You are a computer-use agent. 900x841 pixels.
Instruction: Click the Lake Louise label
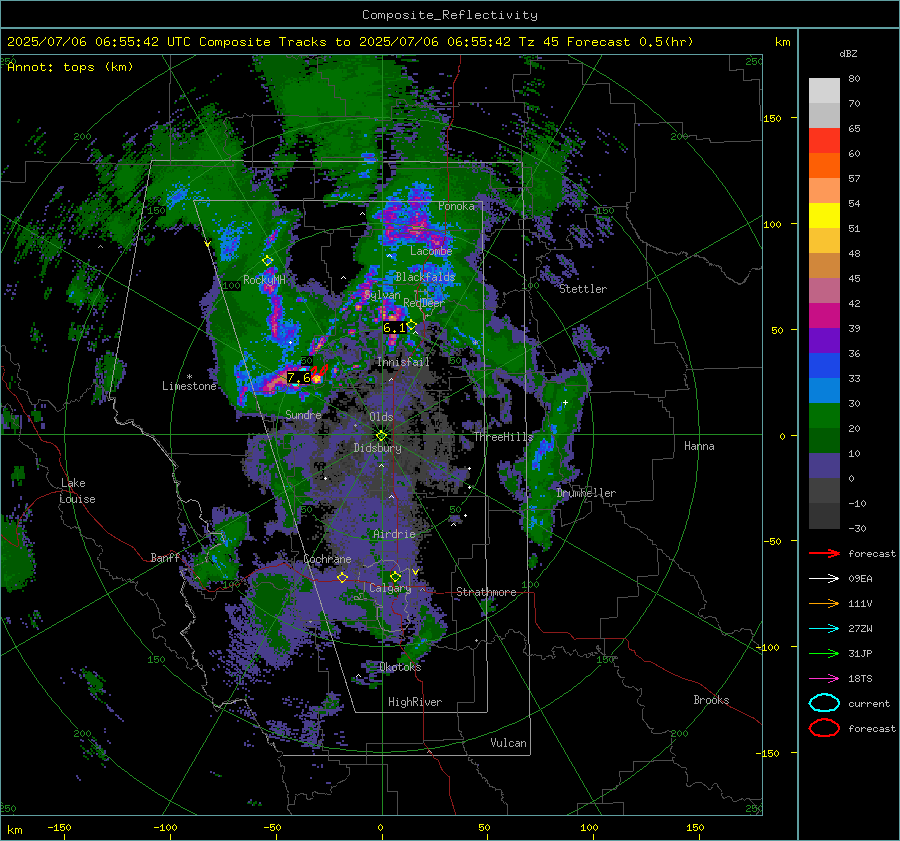(77, 491)
